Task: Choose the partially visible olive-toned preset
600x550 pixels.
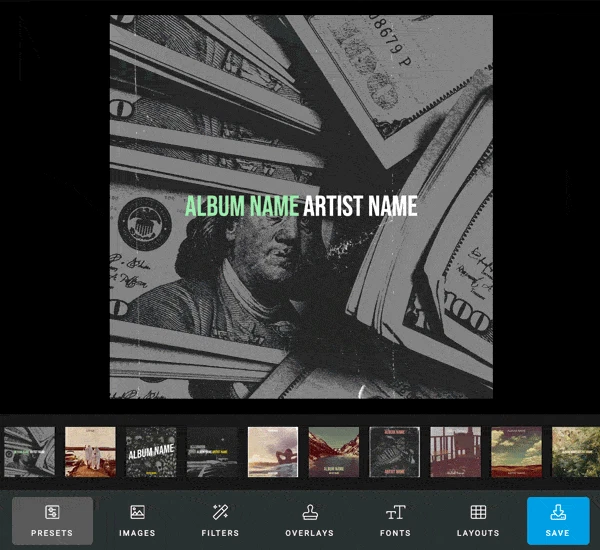Action: click(x=576, y=452)
